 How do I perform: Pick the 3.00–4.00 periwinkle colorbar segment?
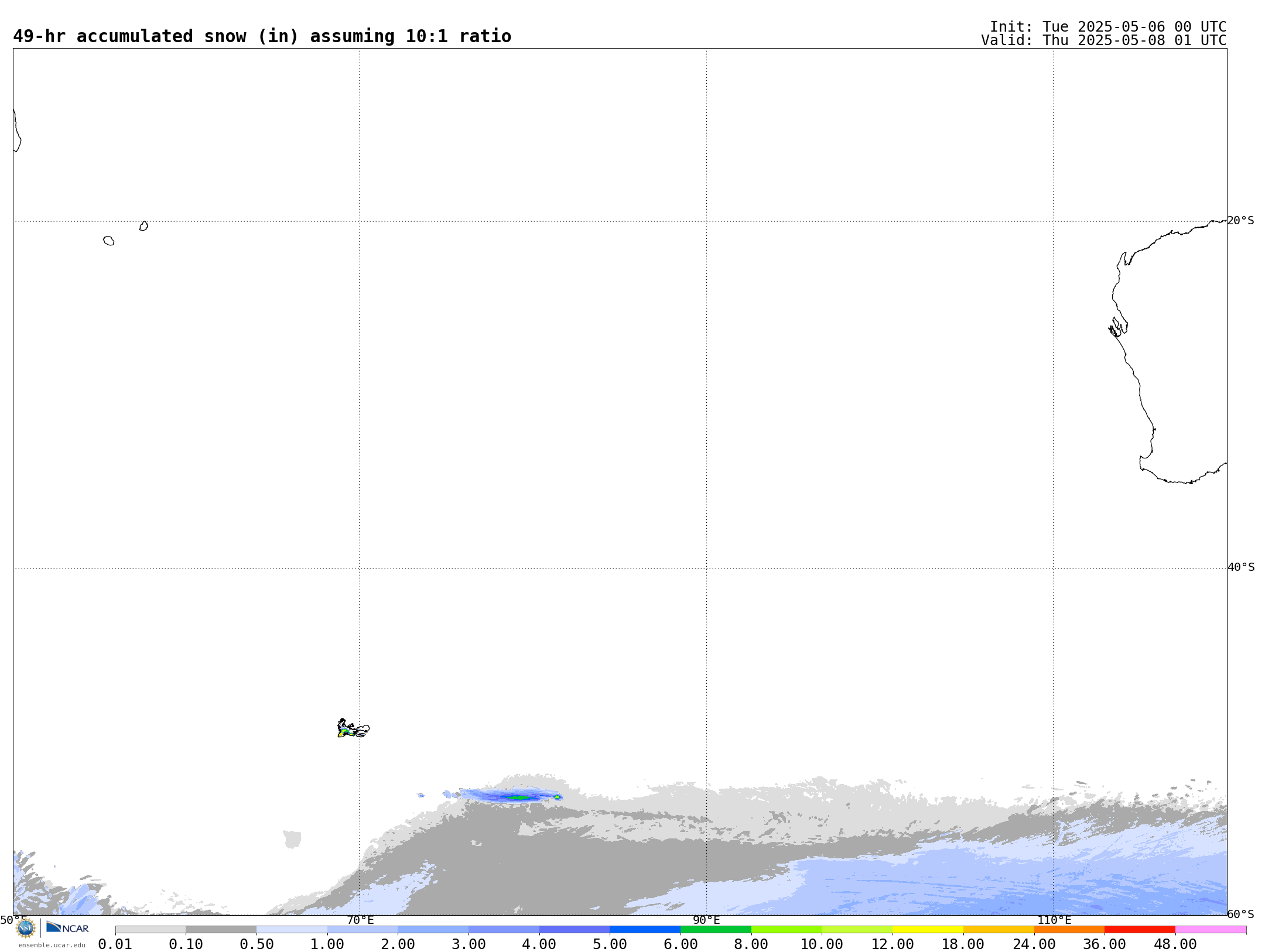coord(504,930)
